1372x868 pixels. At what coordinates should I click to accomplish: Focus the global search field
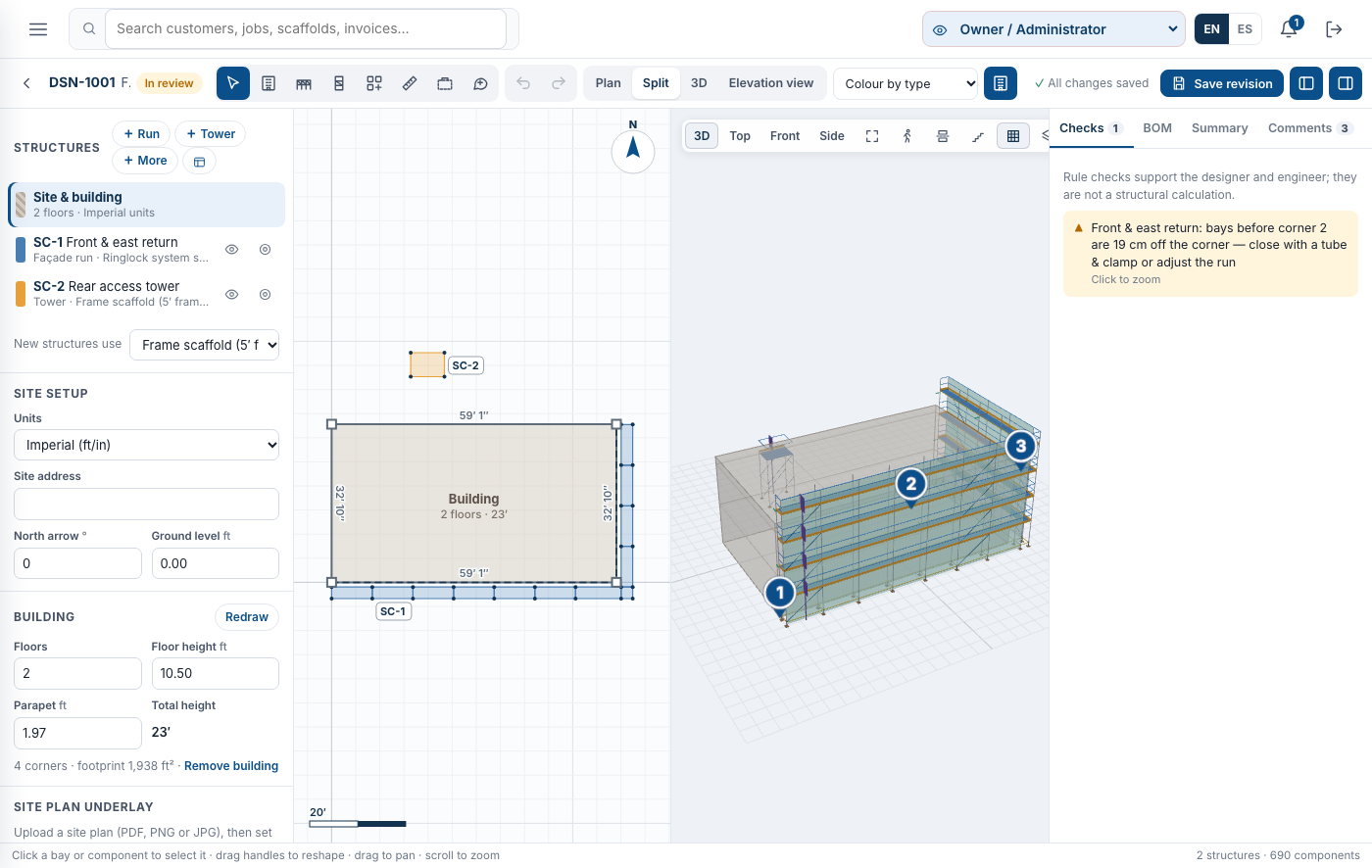point(306,29)
